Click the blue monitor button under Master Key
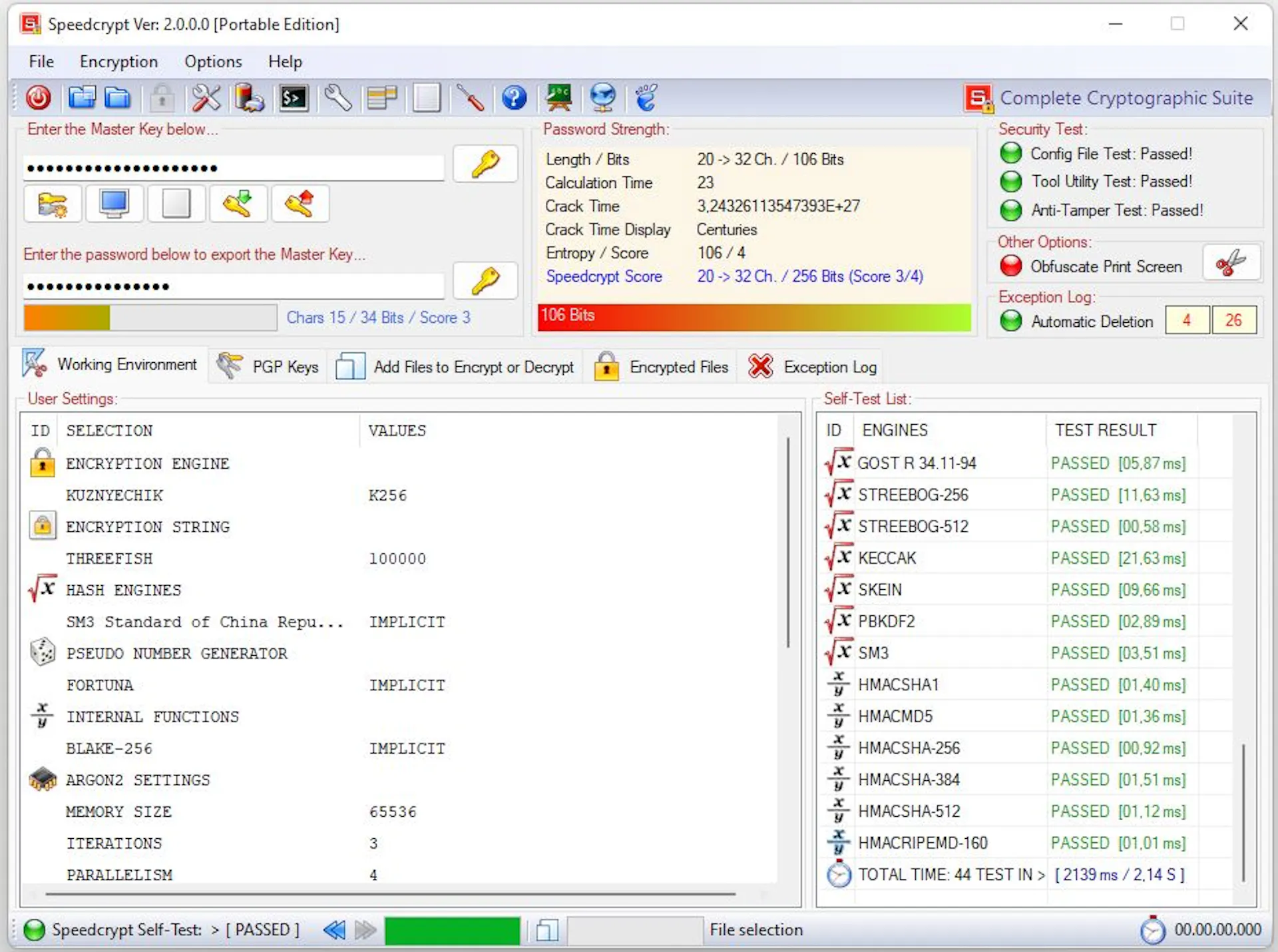The height and width of the screenshot is (952, 1278). point(114,204)
